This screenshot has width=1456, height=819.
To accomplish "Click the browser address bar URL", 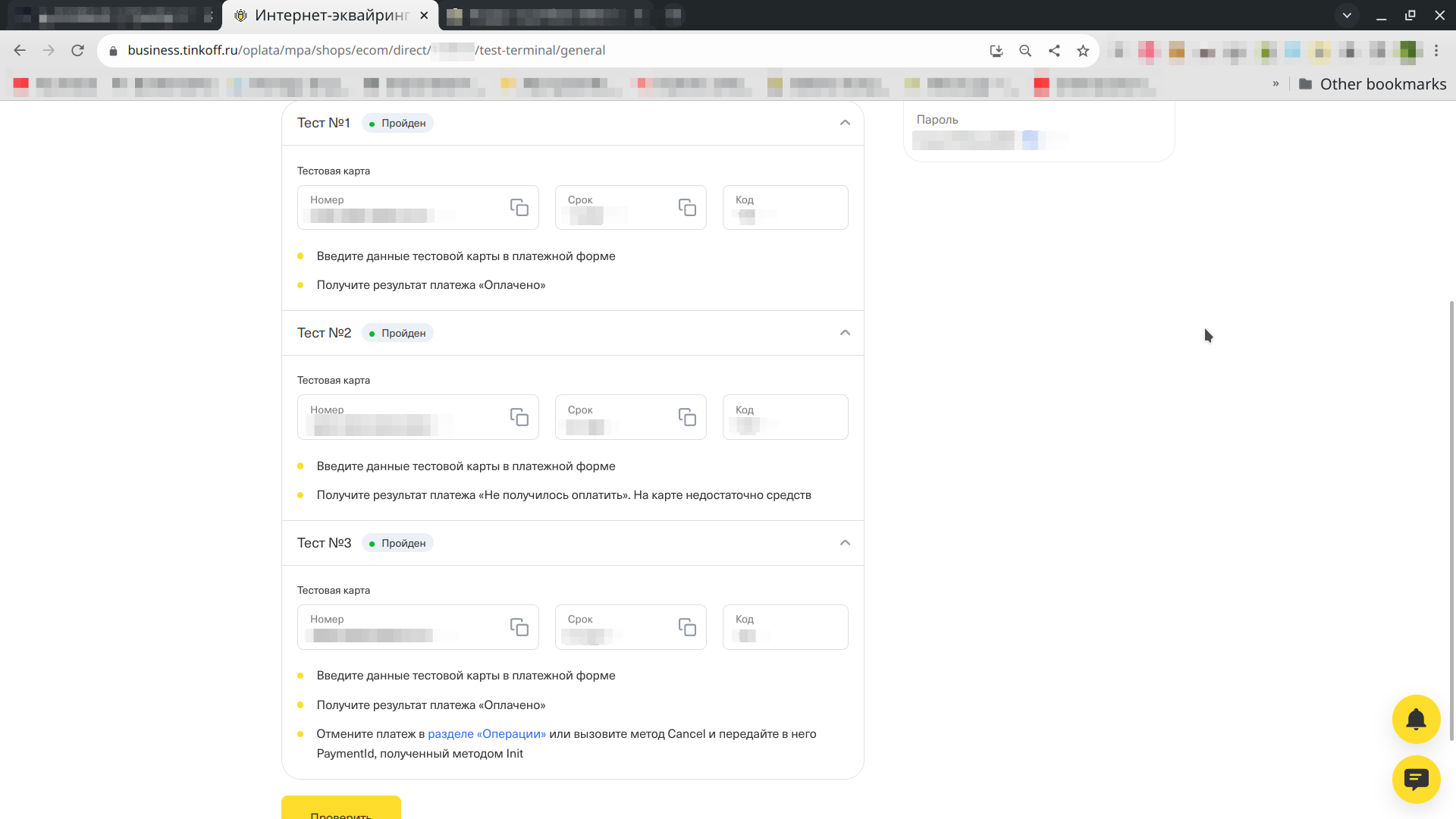I will coord(366,51).
